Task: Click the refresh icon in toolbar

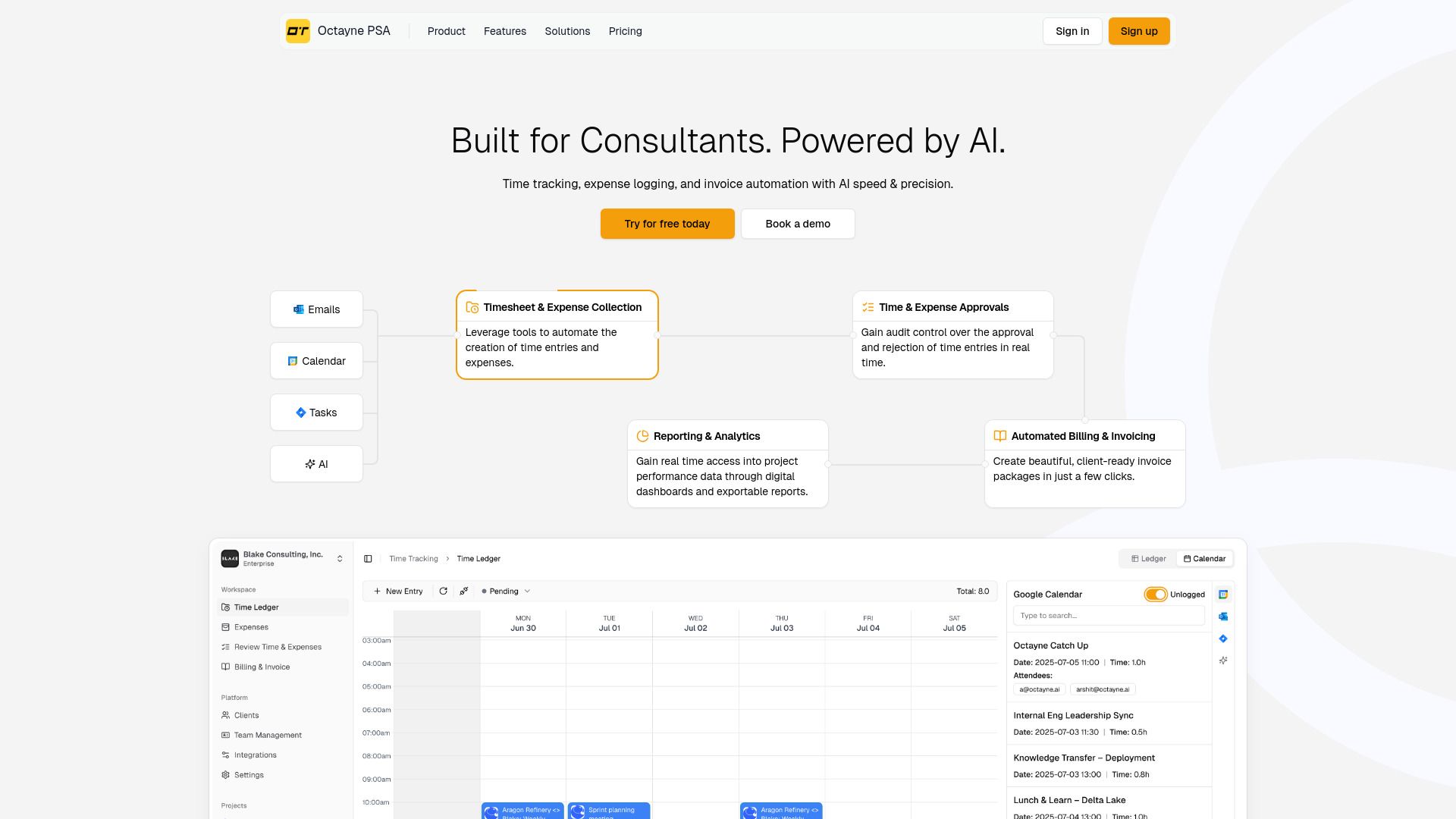Action: 444,591
